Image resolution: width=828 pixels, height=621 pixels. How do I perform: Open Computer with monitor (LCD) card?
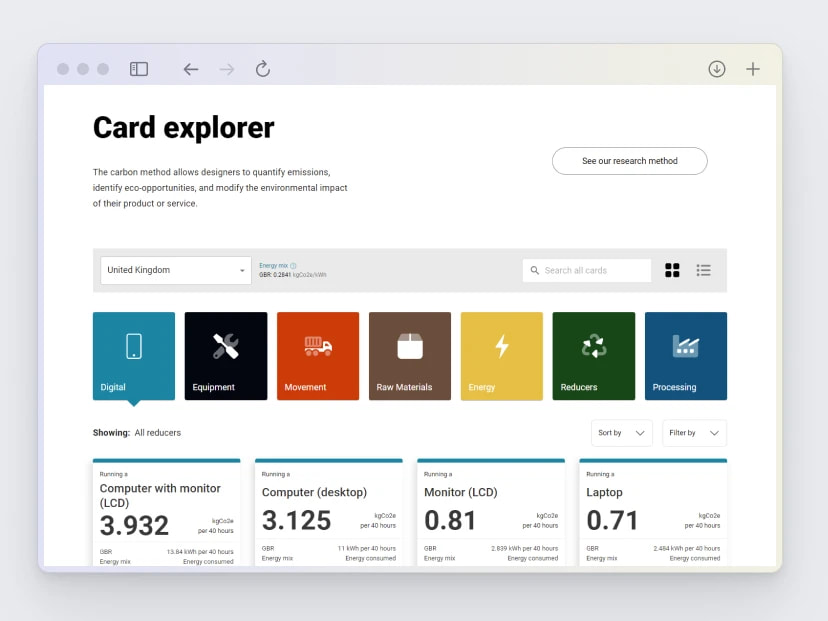pos(166,512)
